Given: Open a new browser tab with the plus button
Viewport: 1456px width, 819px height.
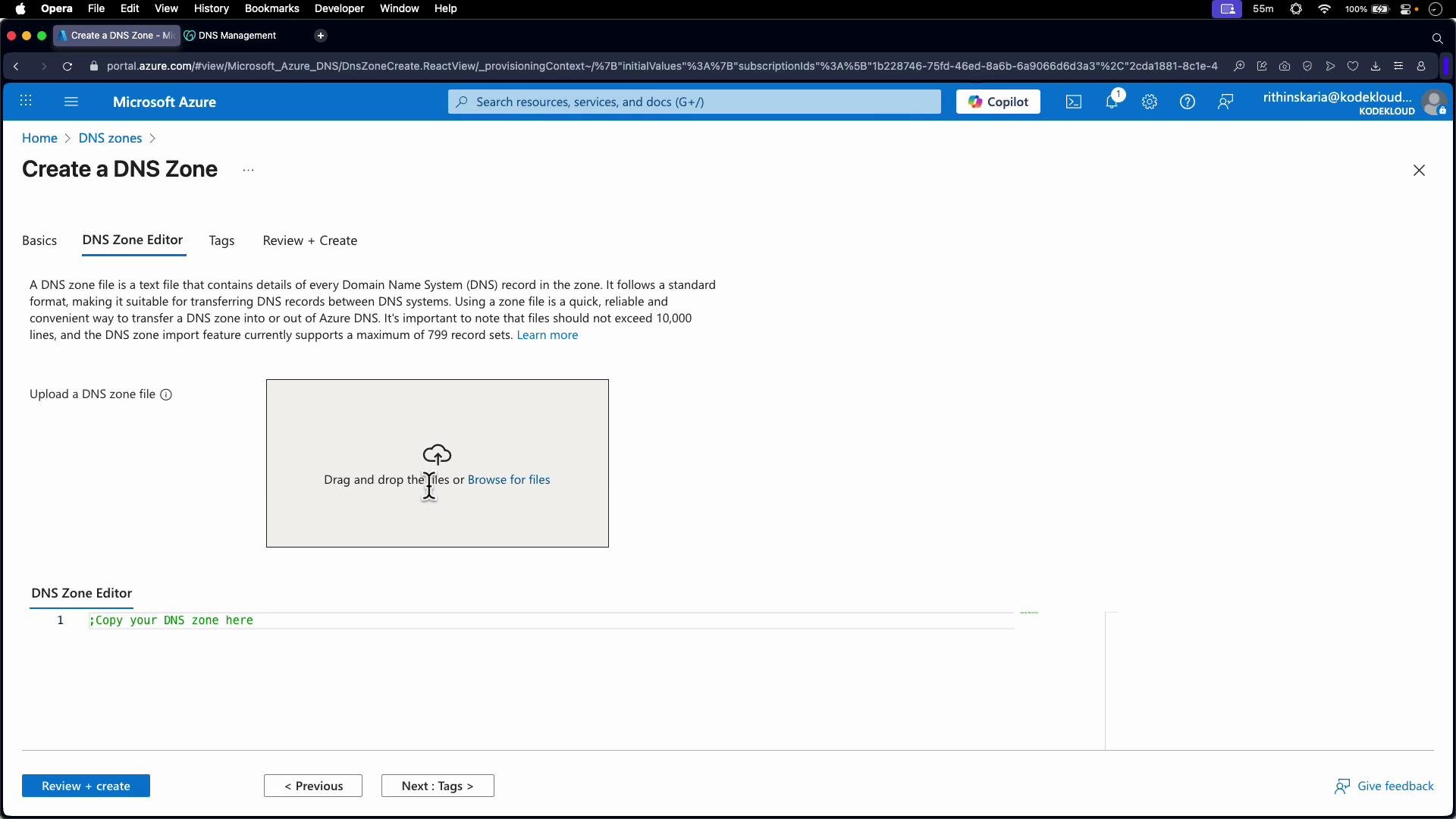Looking at the screenshot, I should tap(321, 36).
